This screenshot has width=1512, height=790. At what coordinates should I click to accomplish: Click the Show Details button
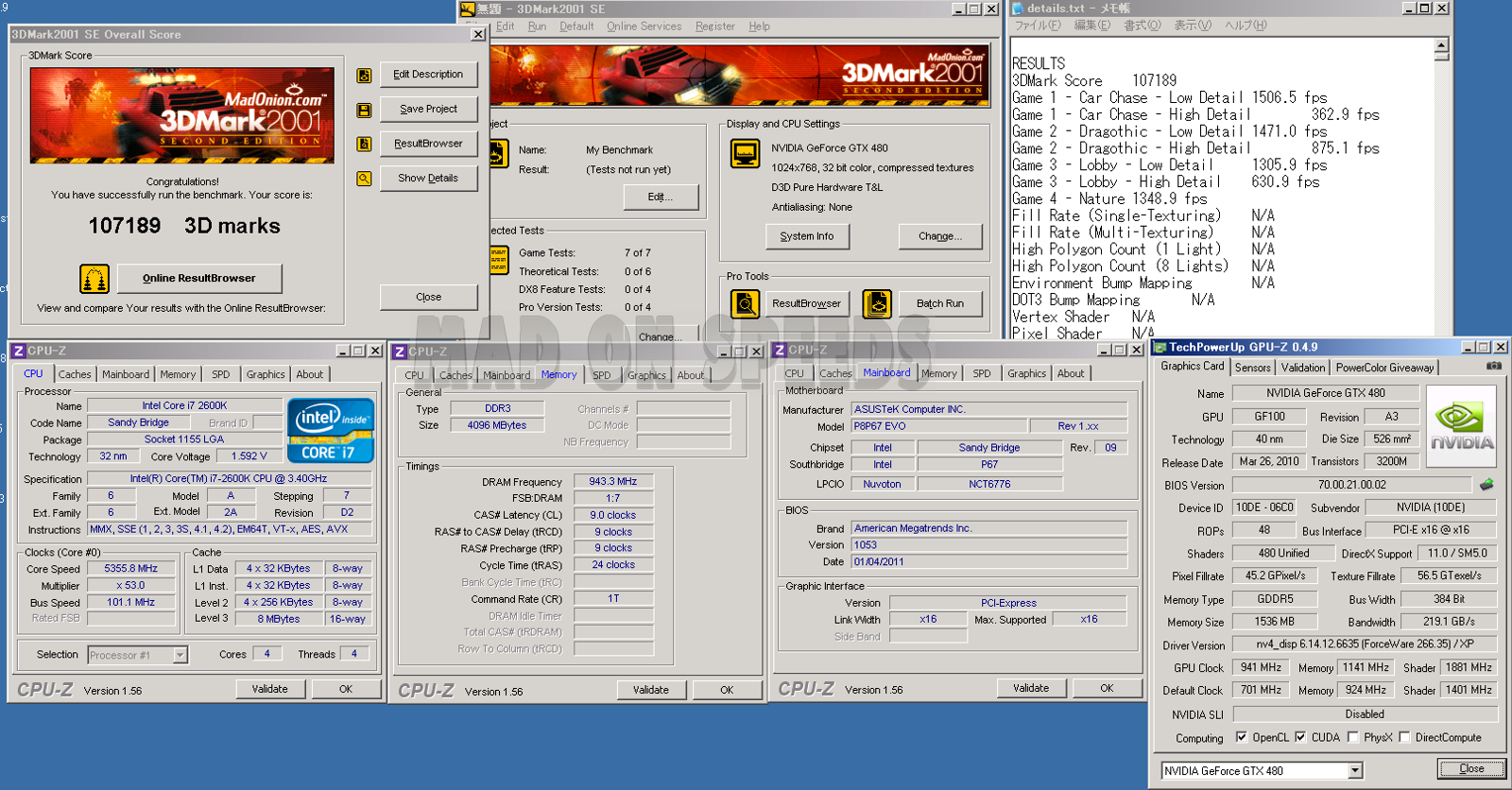tap(428, 179)
